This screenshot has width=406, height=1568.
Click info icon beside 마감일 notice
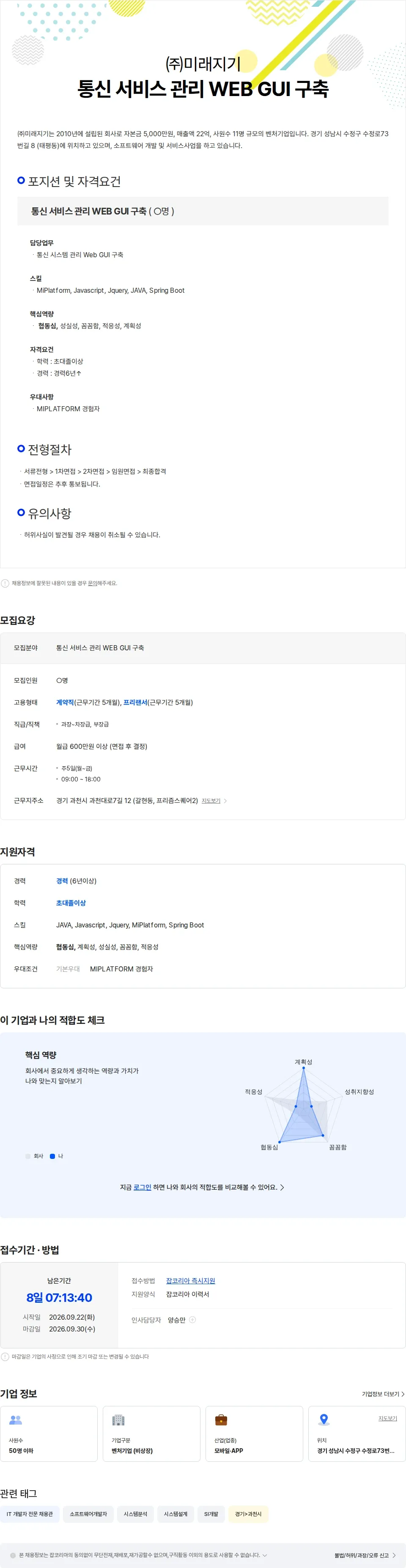pyautogui.click(x=5, y=1356)
